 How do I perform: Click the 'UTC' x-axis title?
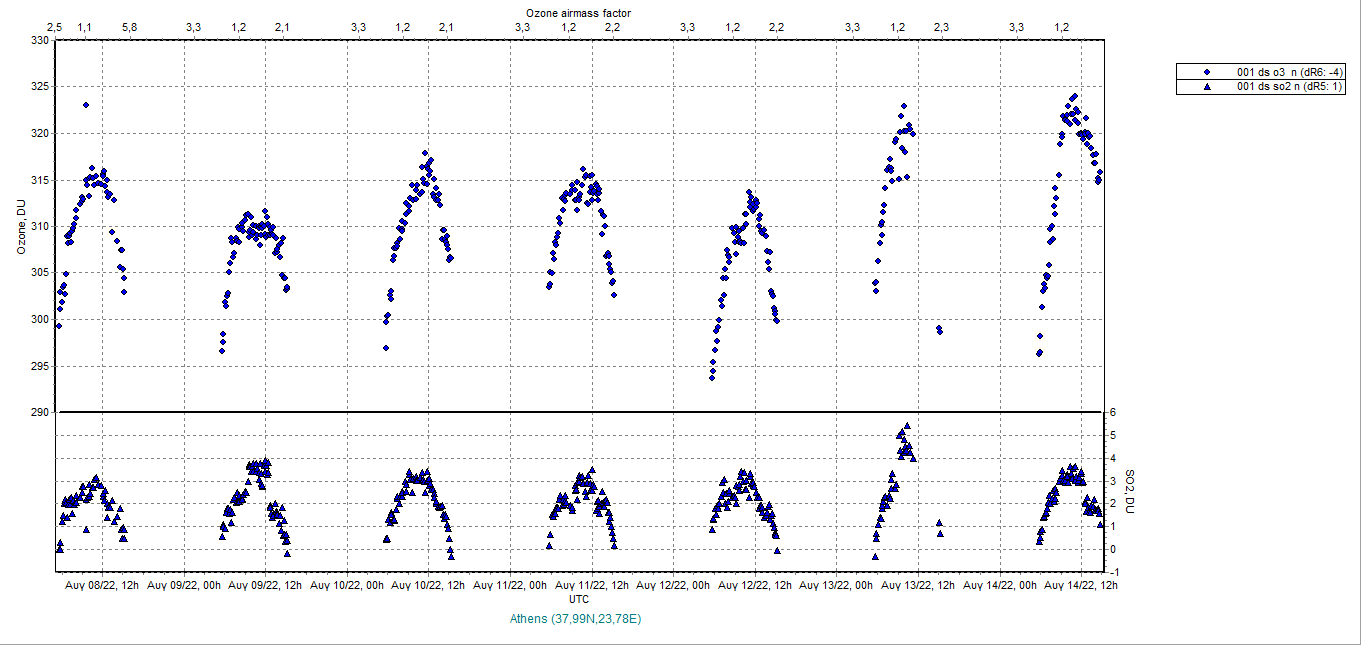tap(578, 599)
